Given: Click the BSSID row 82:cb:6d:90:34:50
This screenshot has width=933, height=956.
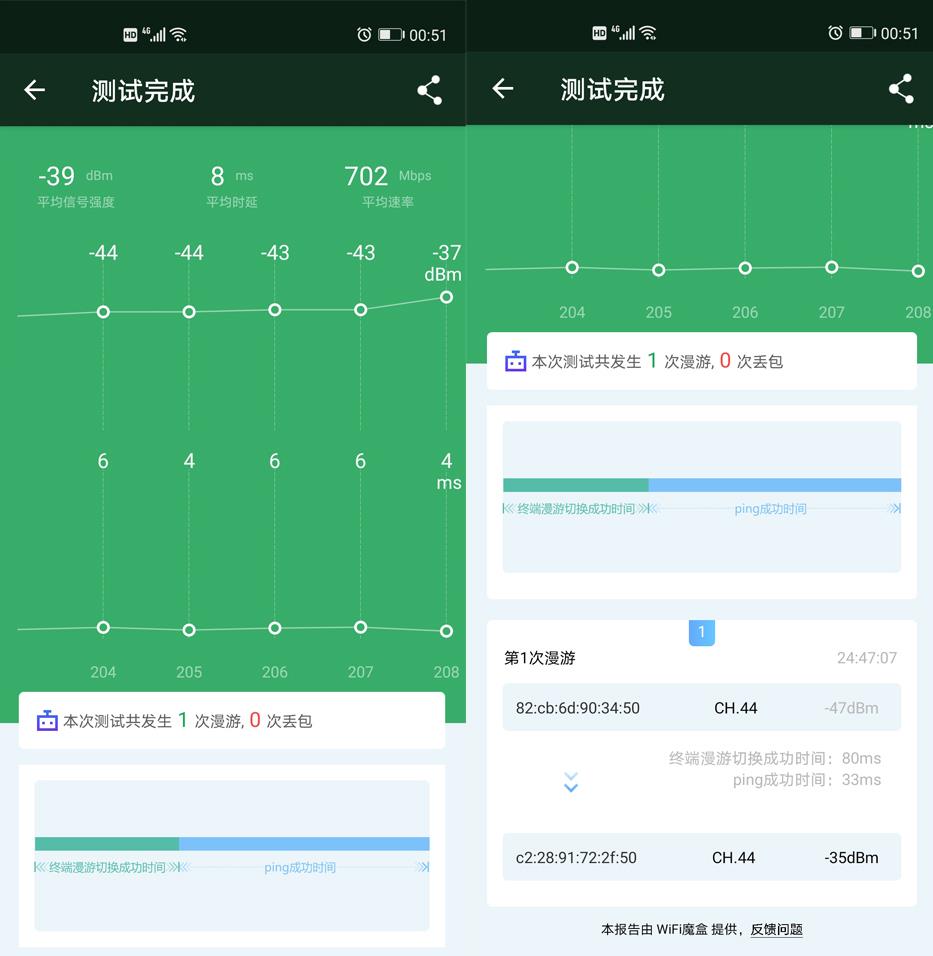Looking at the screenshot, I should pos(702,707).
